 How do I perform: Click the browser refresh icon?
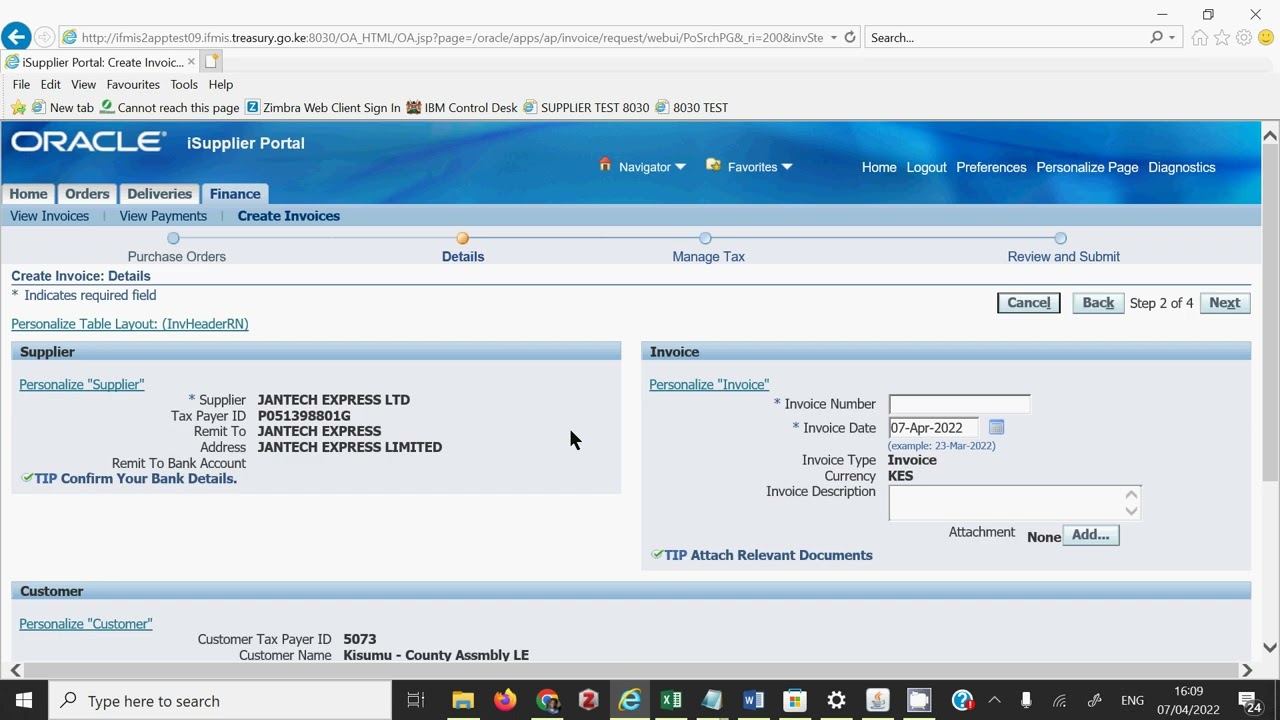850,37
